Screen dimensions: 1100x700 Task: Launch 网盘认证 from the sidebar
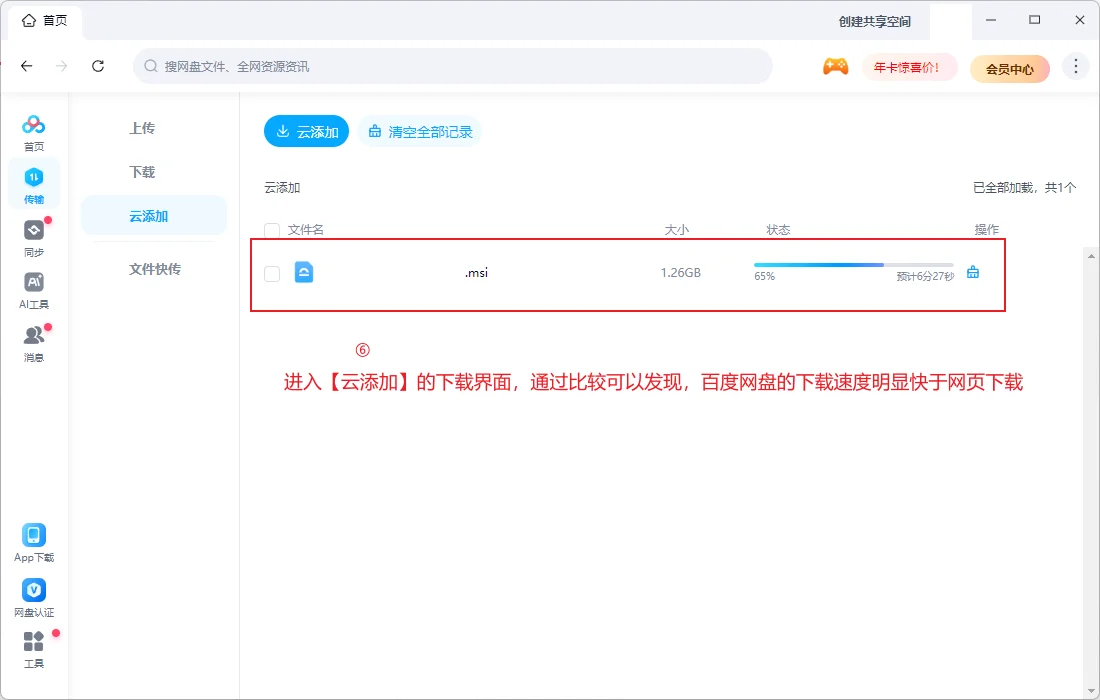pos(33,592)
